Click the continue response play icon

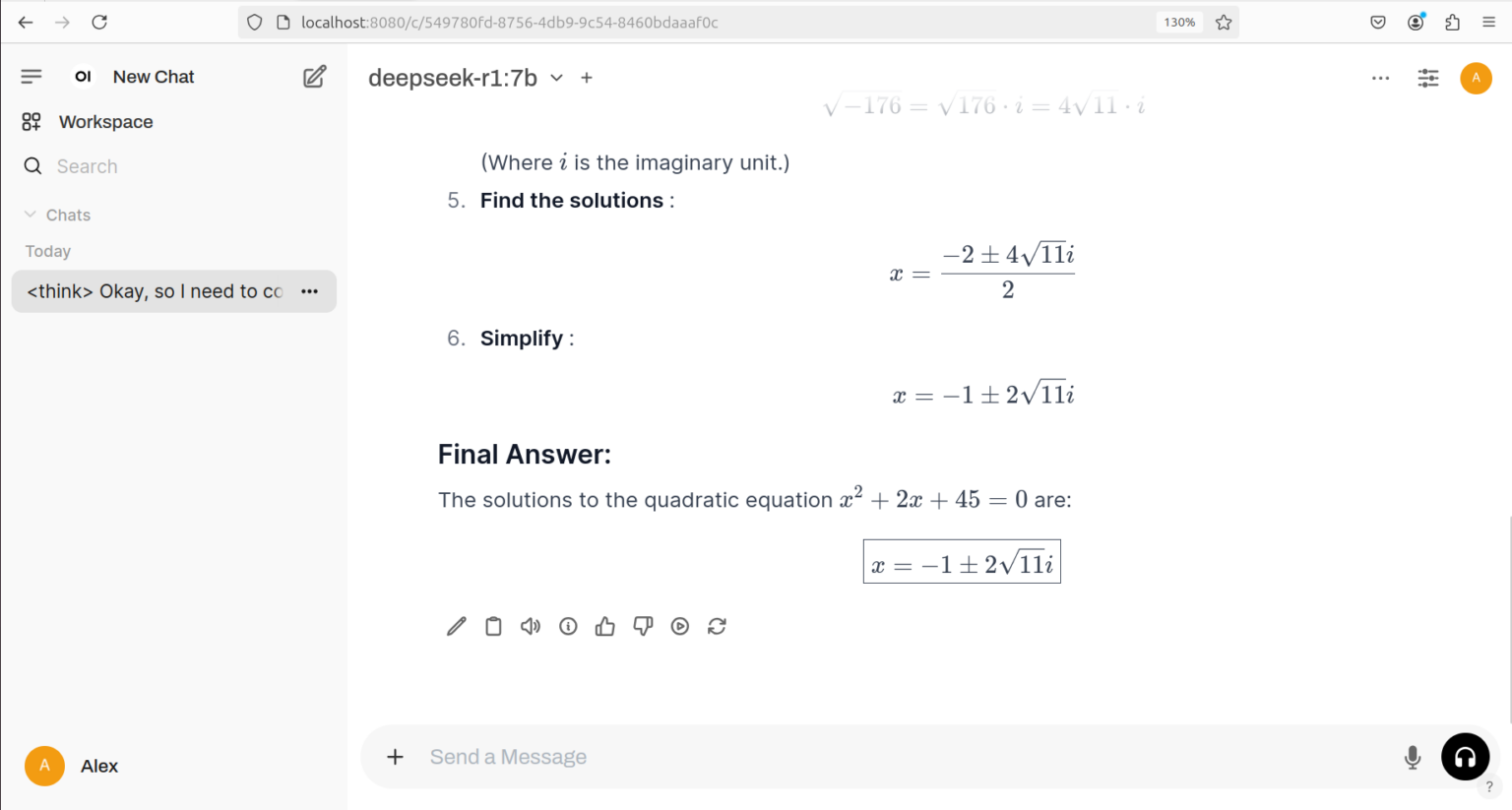pos(680,626)
